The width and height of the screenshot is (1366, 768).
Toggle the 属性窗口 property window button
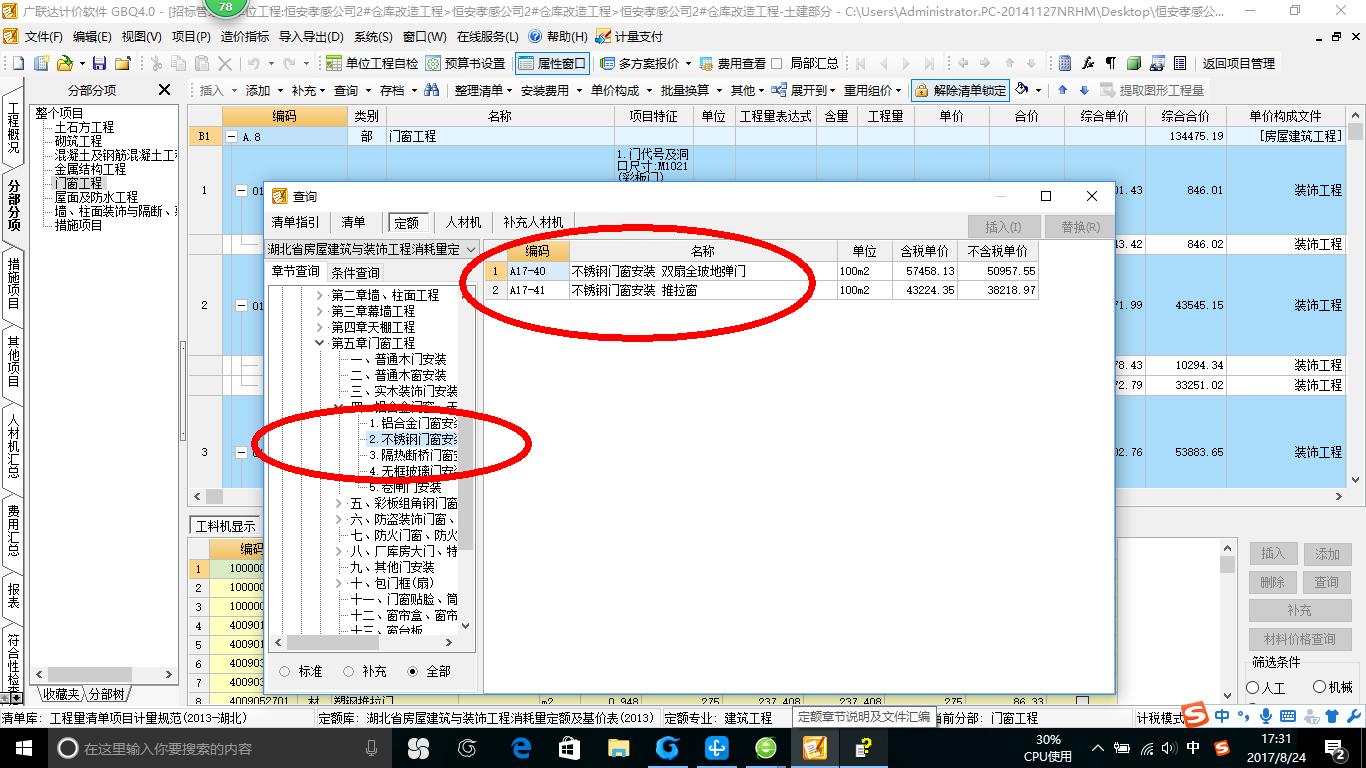coord(552,63)
